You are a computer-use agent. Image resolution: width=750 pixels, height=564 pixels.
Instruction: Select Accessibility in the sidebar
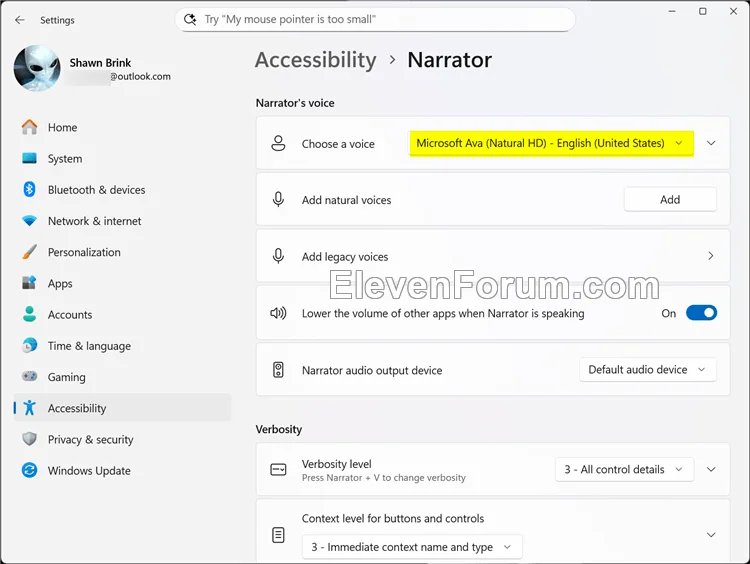(122, 408)
